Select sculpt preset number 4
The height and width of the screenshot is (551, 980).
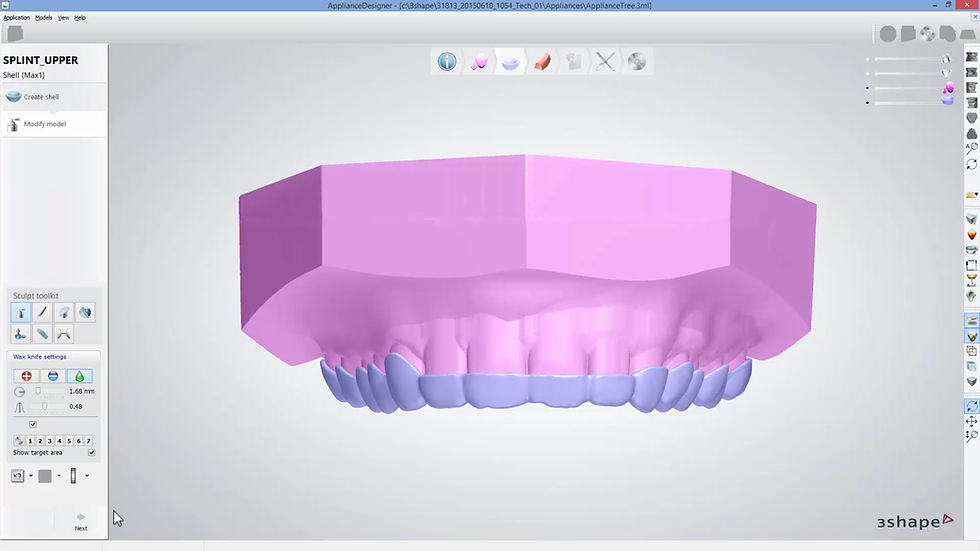point(59,440)
